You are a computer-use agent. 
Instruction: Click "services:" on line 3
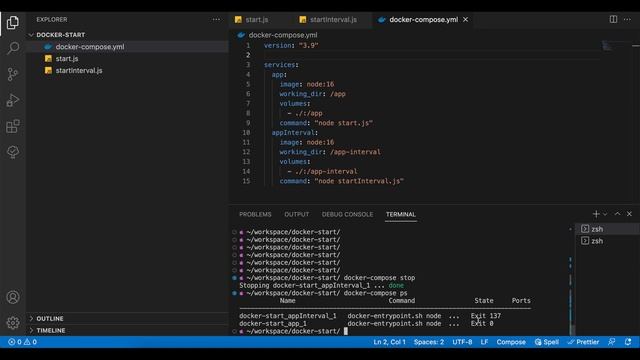281,64
